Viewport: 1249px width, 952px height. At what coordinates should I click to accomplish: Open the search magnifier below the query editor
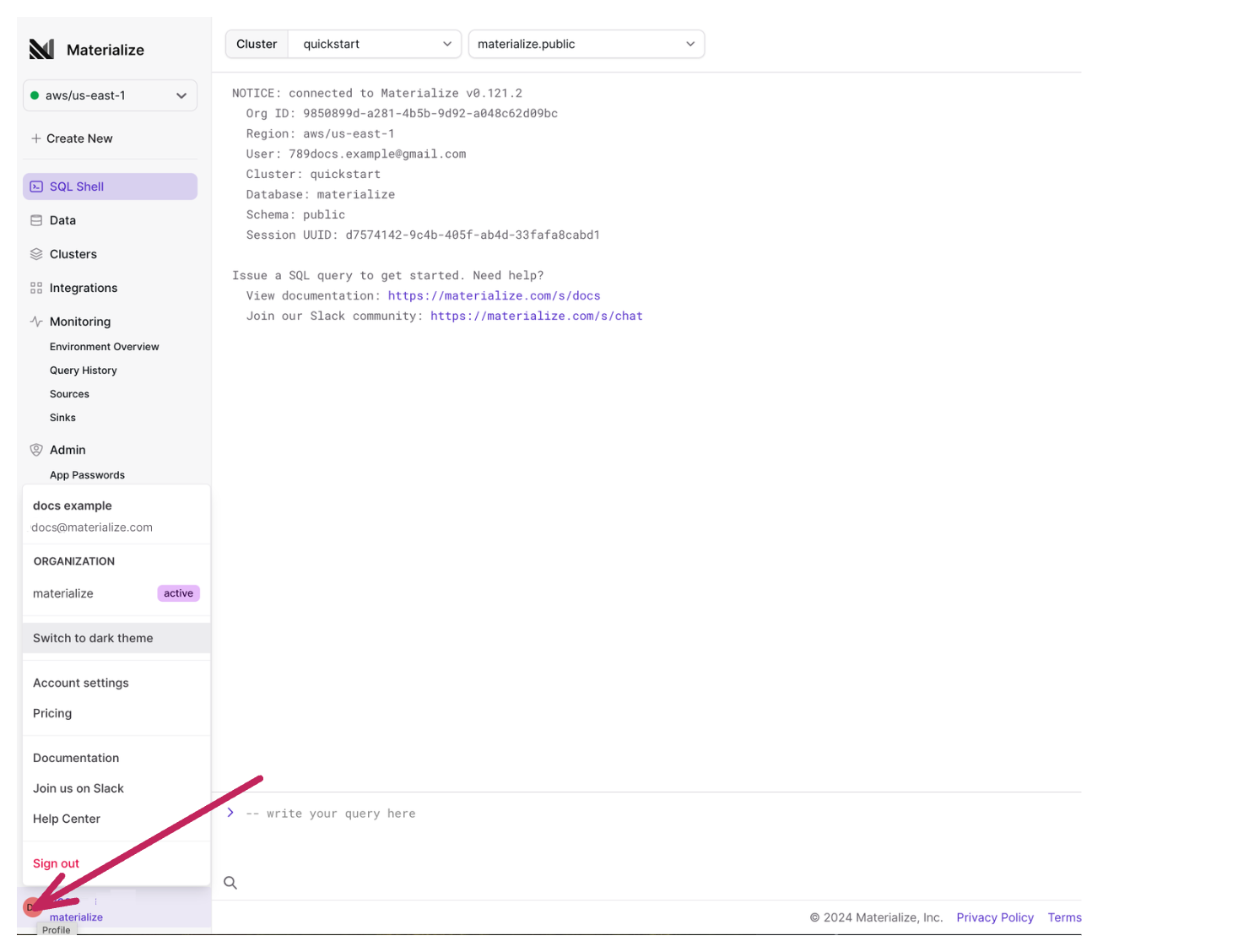pos(230,882)
